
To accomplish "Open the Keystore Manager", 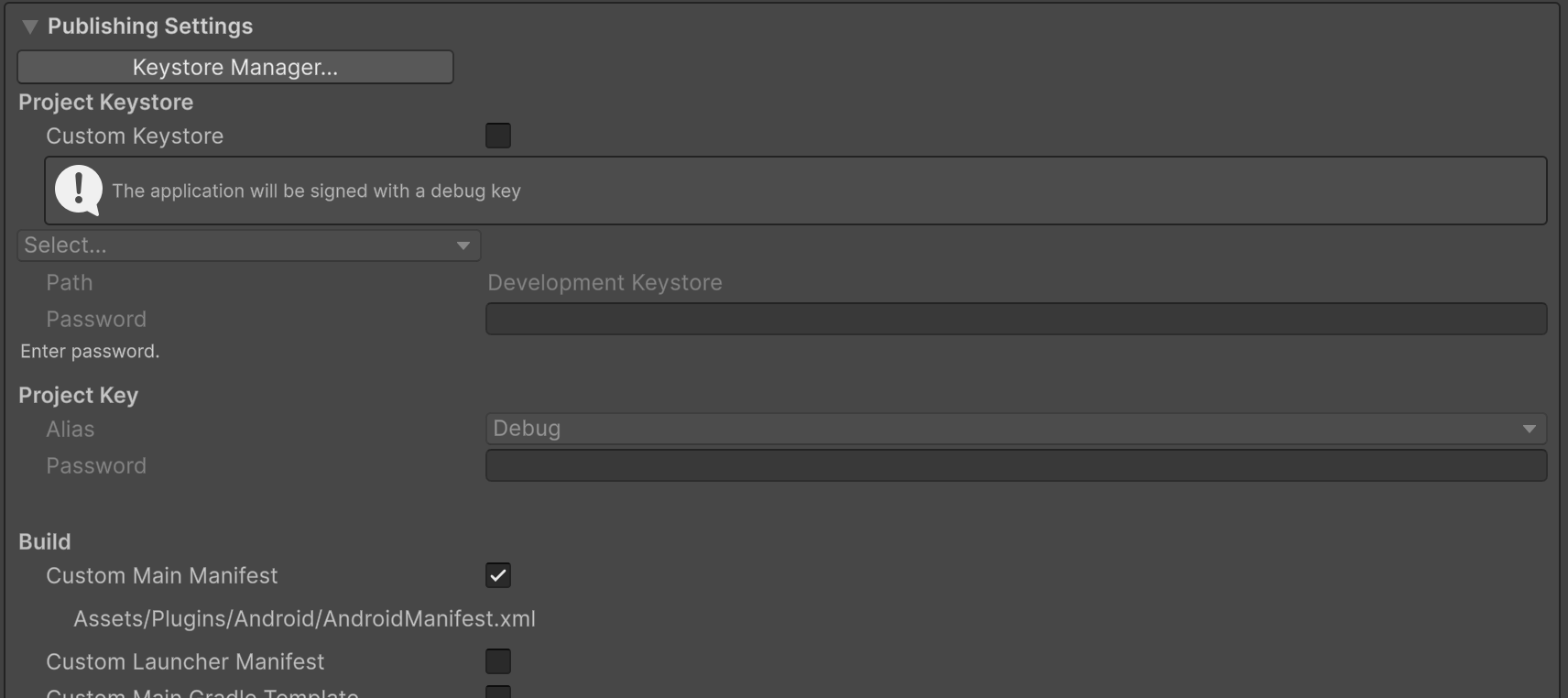I will click(235, 67).
